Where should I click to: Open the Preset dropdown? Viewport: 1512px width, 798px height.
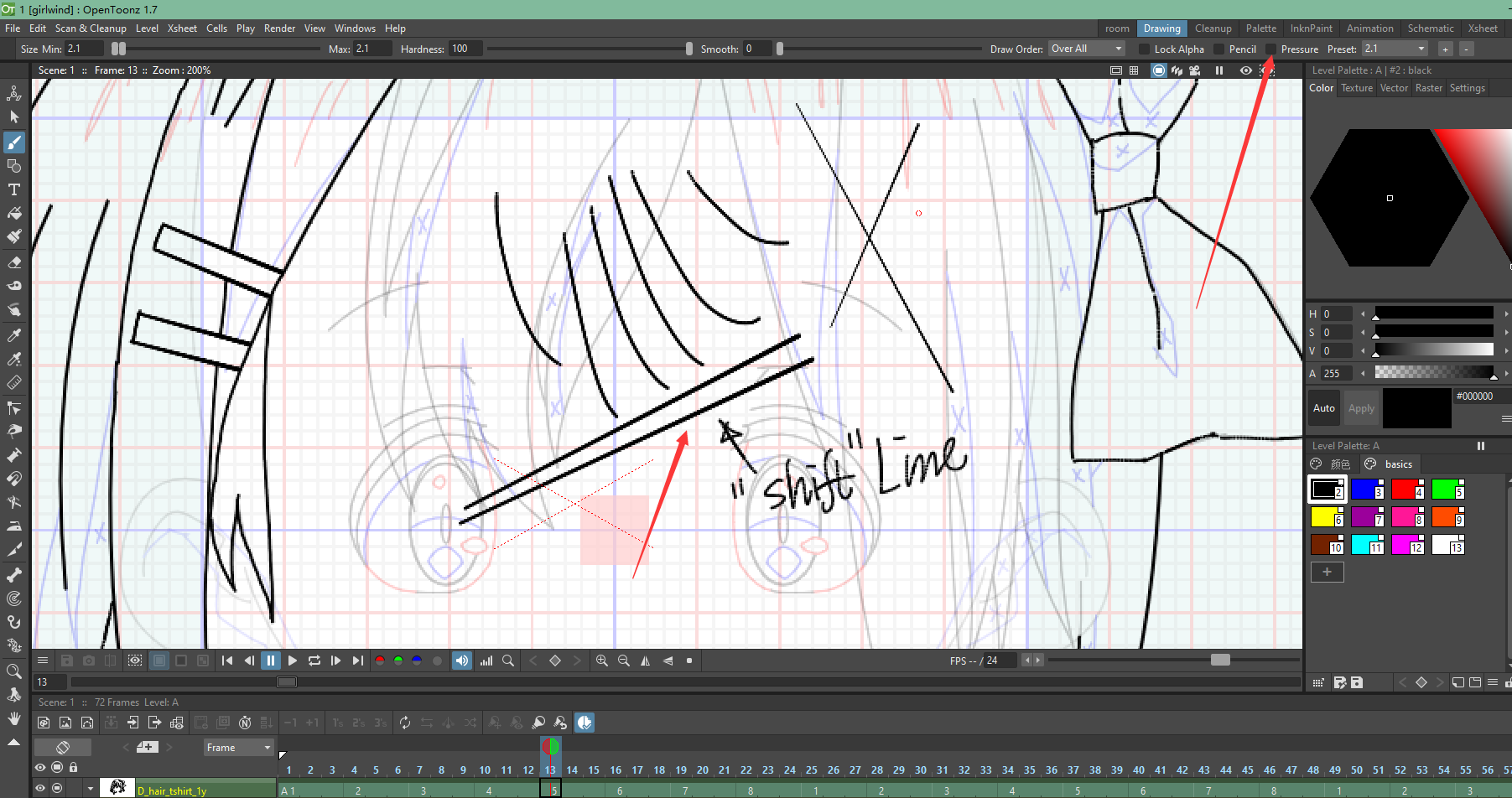[x=1394, y=49]
